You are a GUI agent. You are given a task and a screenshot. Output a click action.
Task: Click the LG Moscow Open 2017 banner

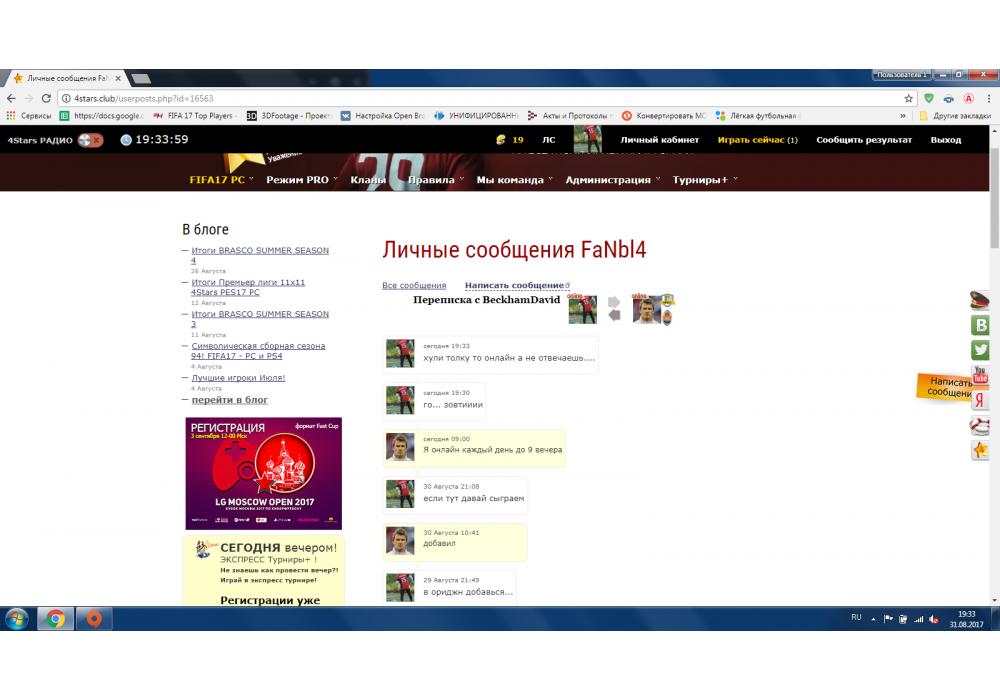264,473
